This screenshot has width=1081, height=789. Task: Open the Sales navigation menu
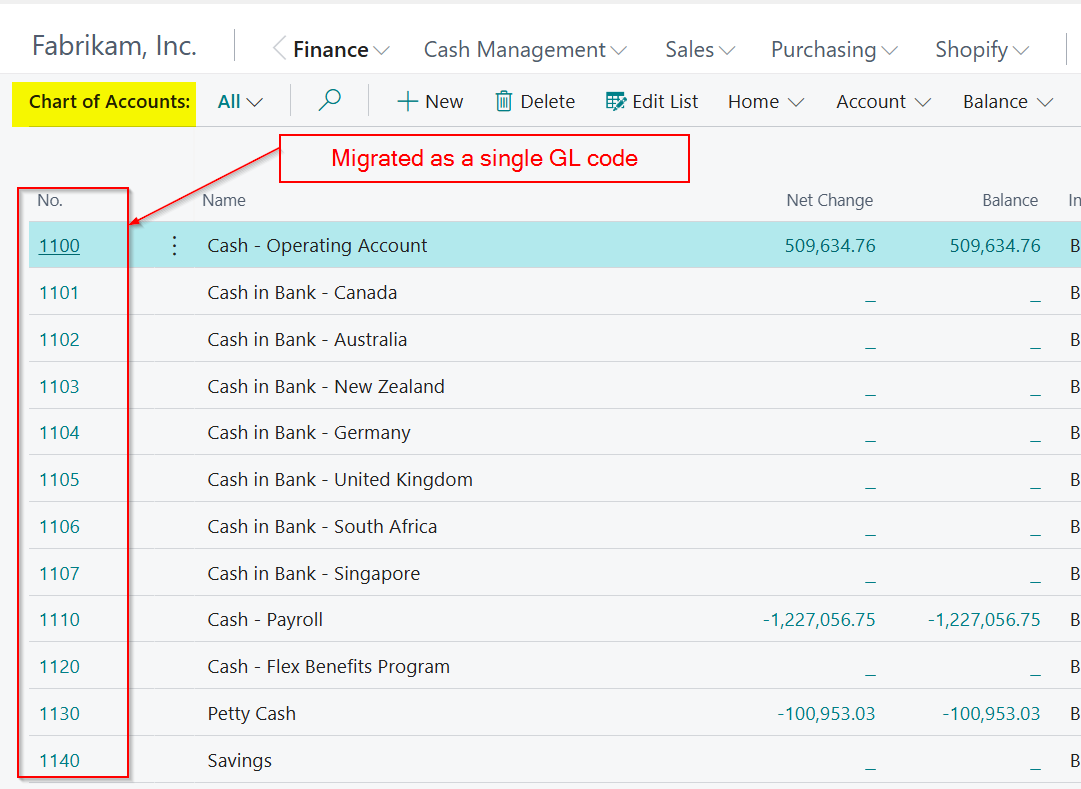pyautogui.click(x=700, y=49)
